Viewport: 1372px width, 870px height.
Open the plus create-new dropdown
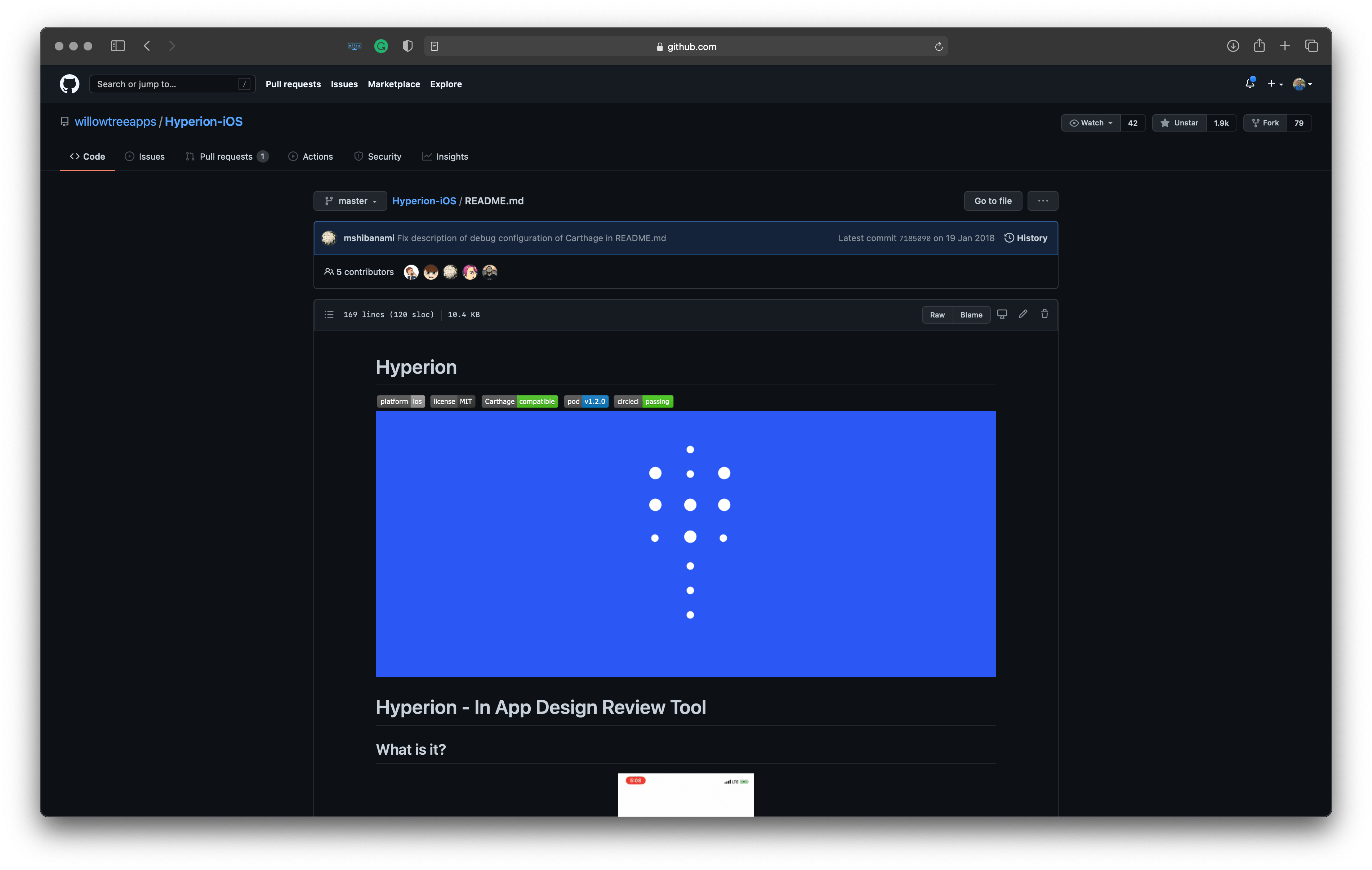click(1275, 84)
